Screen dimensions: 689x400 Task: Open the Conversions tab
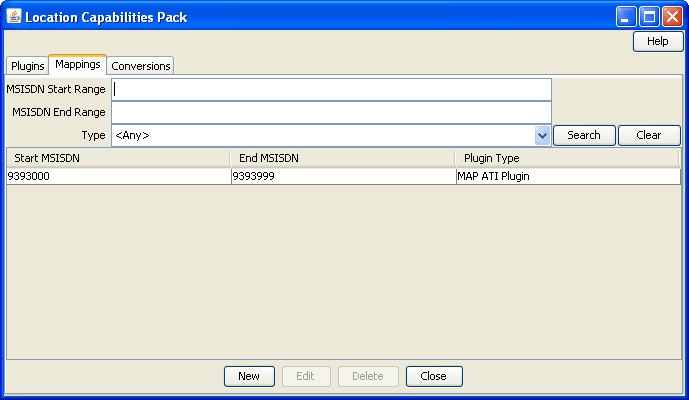pos(141,66)
